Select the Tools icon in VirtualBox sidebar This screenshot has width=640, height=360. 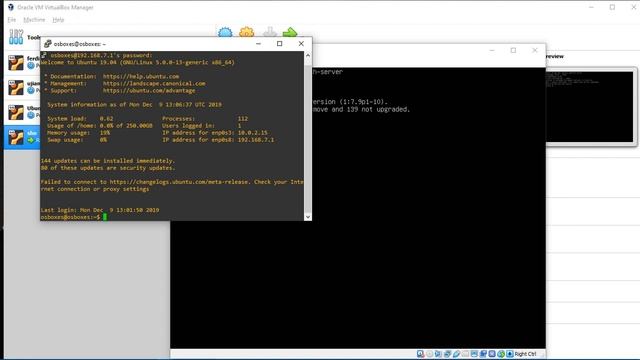point(16,37)
